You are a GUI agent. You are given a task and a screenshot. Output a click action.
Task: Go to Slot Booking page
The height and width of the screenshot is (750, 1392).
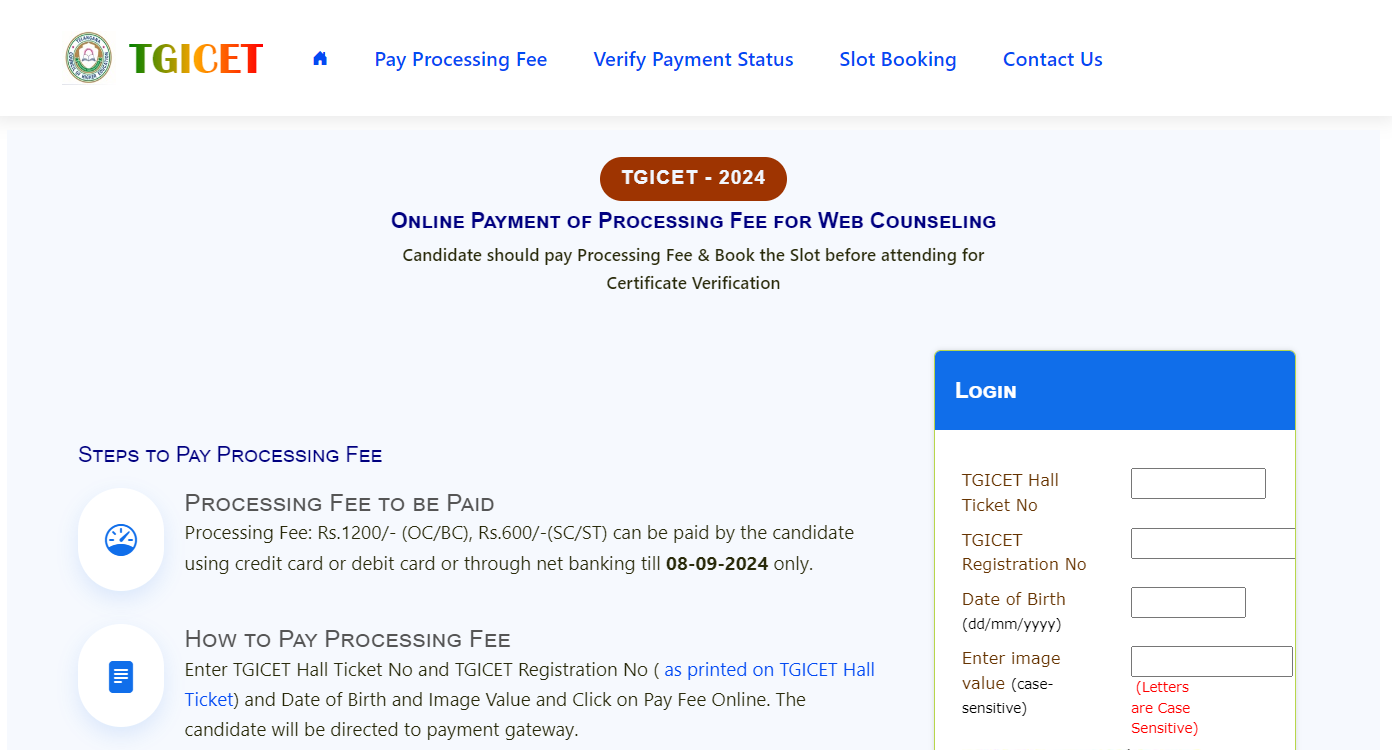pyautogui.click(x=898, y=59)
